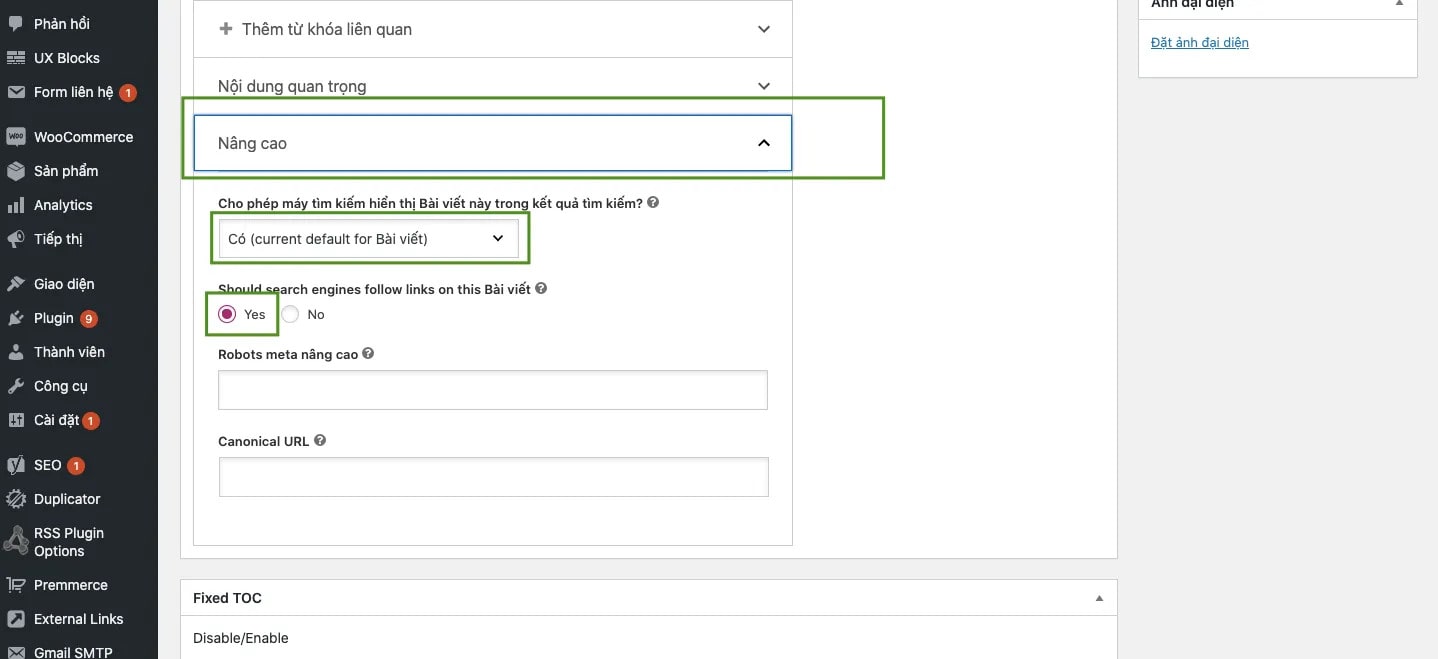
Task: Open the External Links menu item
Action: tap(78, 619)
